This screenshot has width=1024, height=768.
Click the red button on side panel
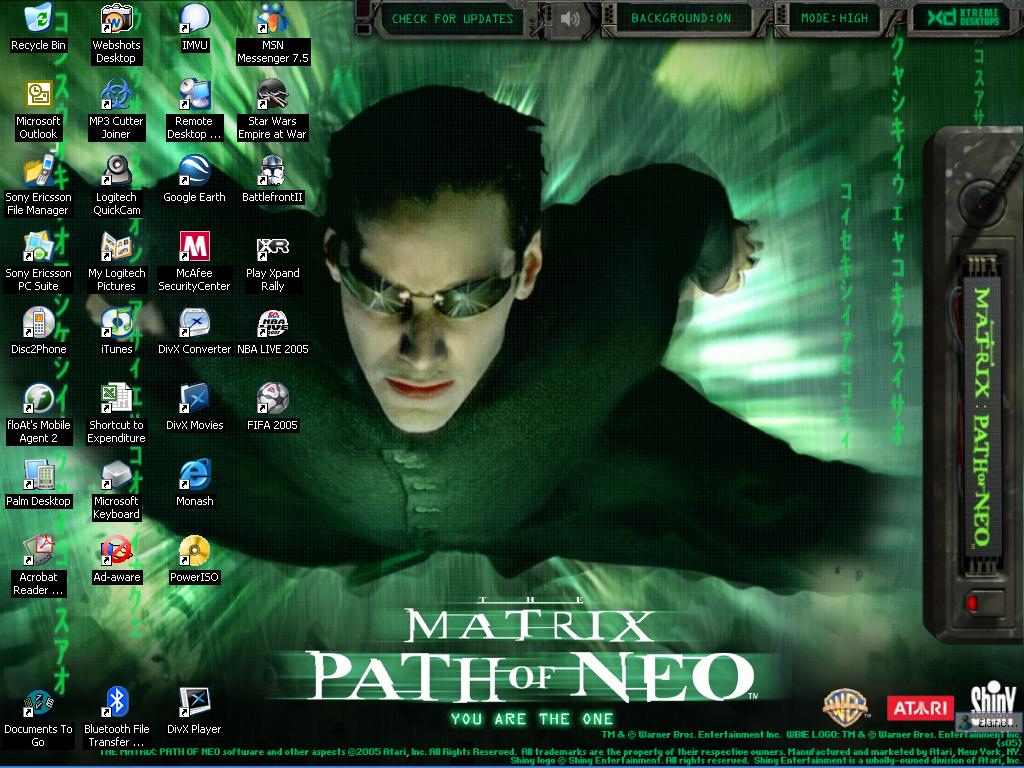click(x=972, y=602)
